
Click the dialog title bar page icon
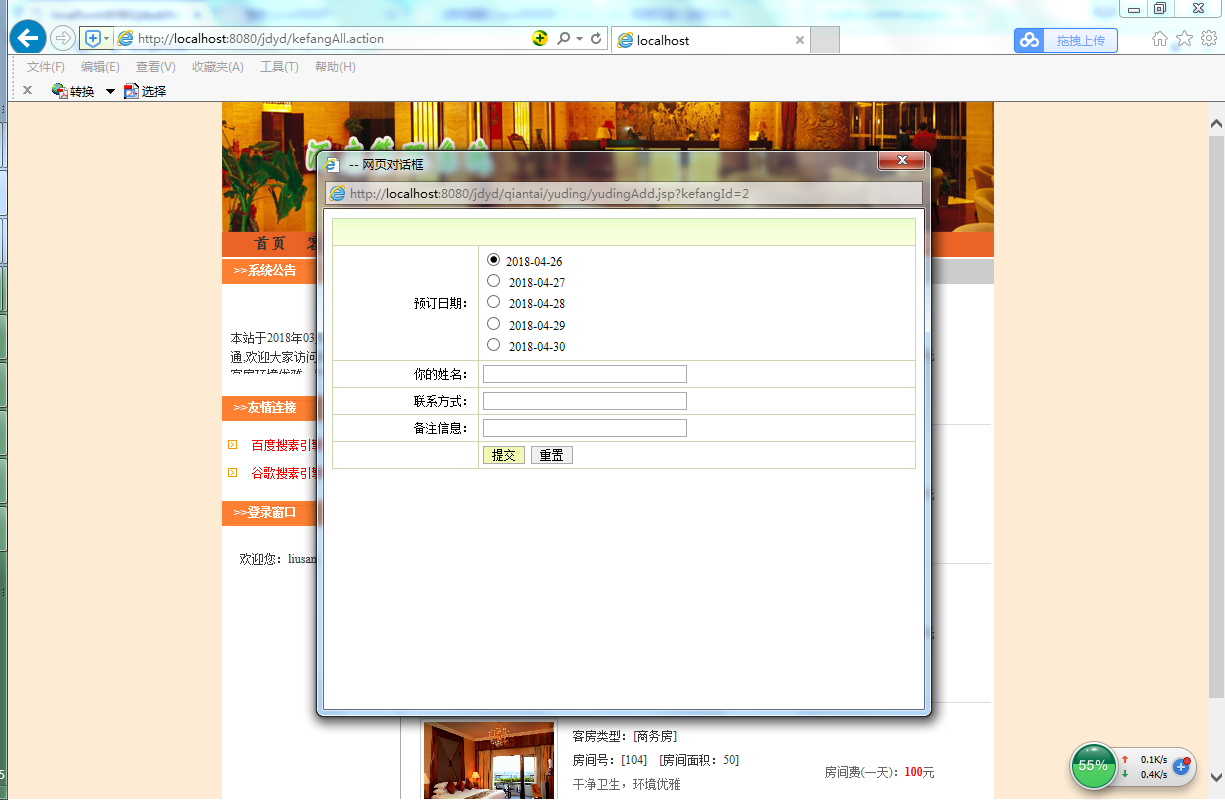(x=333, y=164)
